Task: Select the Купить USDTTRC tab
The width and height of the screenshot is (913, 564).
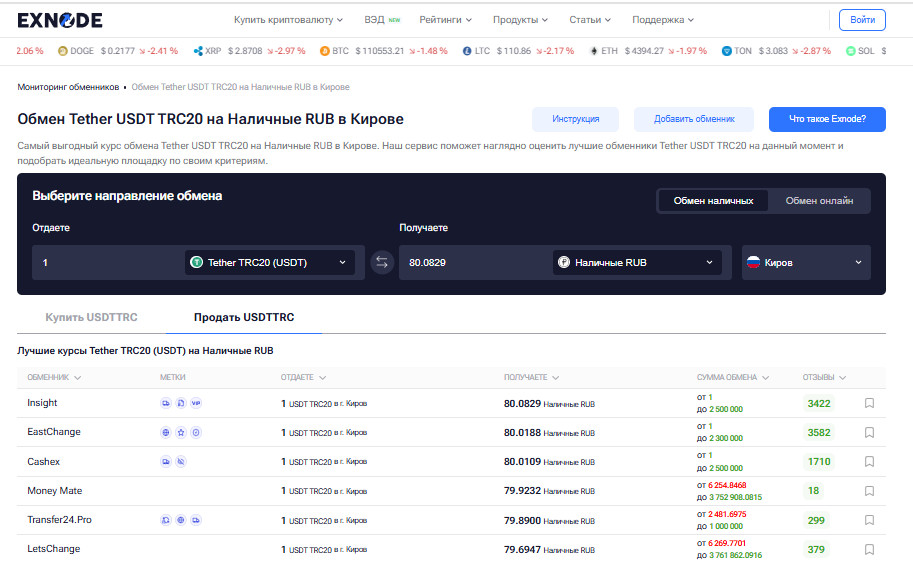Action: [x=91, y=318]
